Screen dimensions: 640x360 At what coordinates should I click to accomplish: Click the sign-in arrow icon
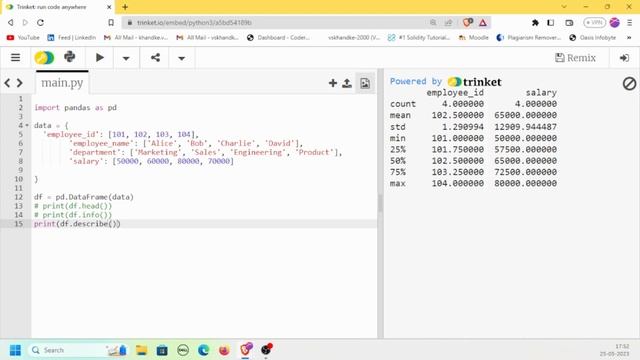coord(624,58)
